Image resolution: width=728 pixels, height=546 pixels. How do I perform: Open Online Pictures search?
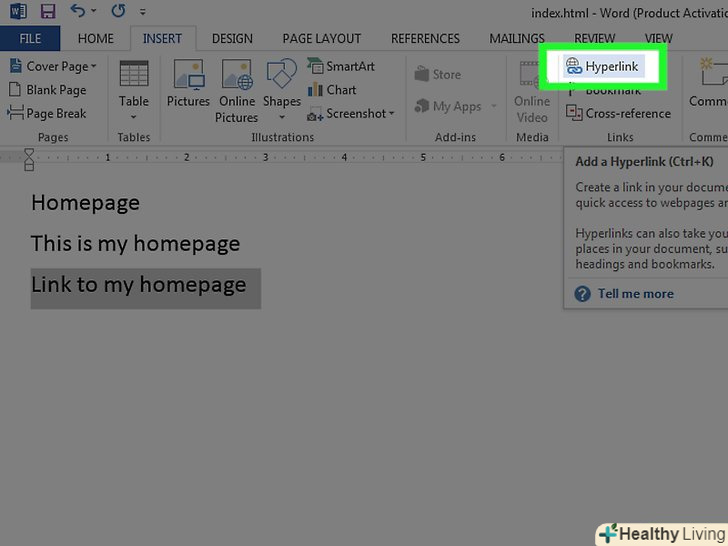click(x=237, y=91)
